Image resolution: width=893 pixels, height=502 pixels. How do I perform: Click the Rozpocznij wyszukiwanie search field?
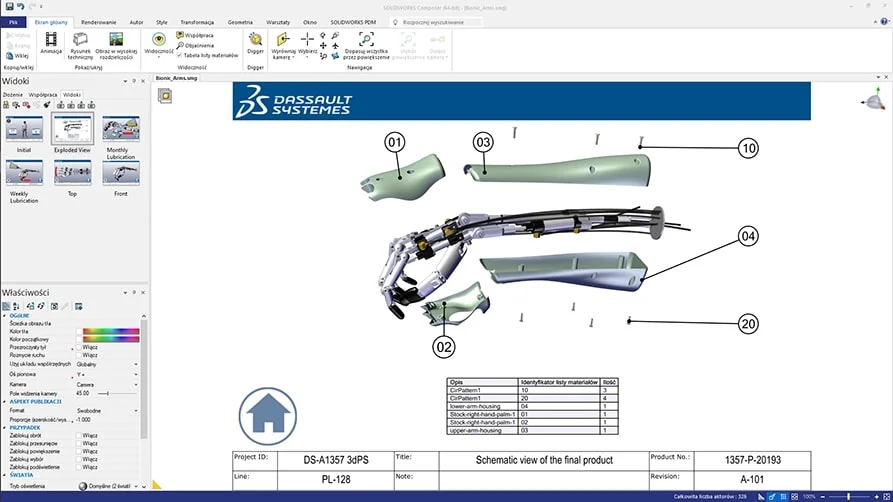coord(437,22)
